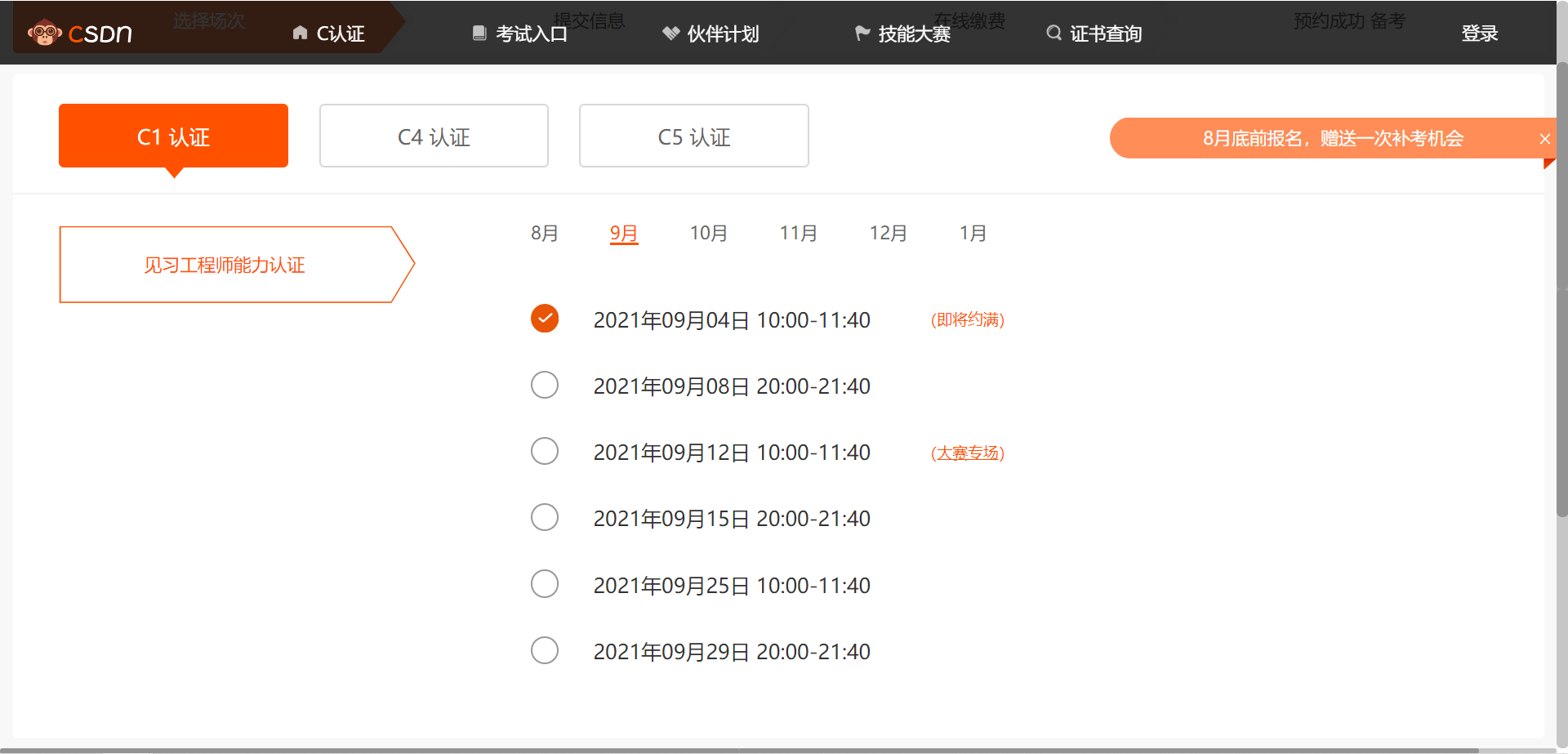The image size is (1568, 754).
Task: Pick the 2021年09月25日 10:00-11:40 radio button
Action: point(545,584)
